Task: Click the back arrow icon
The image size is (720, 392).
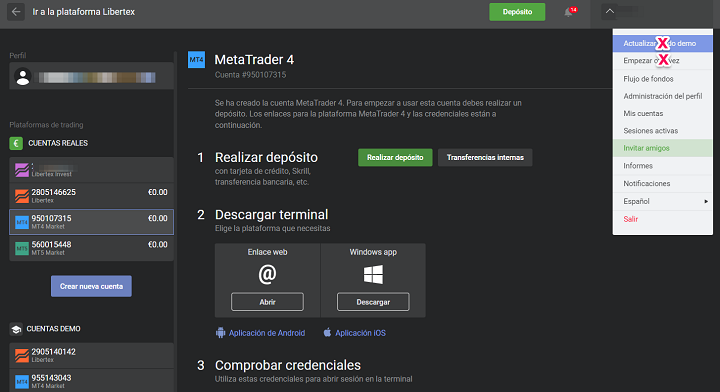Action: point(16,12)
